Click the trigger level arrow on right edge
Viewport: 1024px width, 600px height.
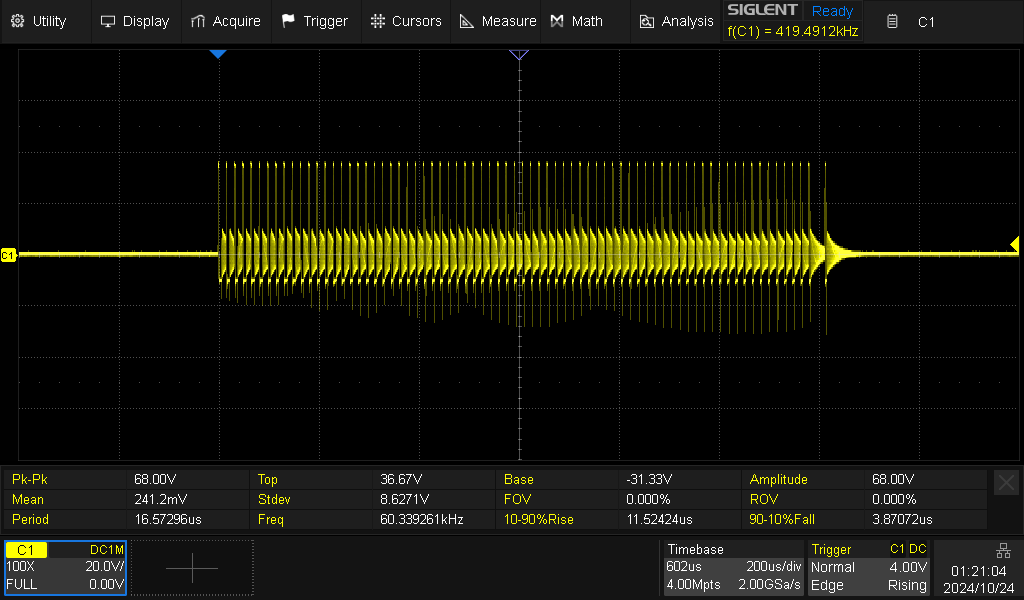1013,244
